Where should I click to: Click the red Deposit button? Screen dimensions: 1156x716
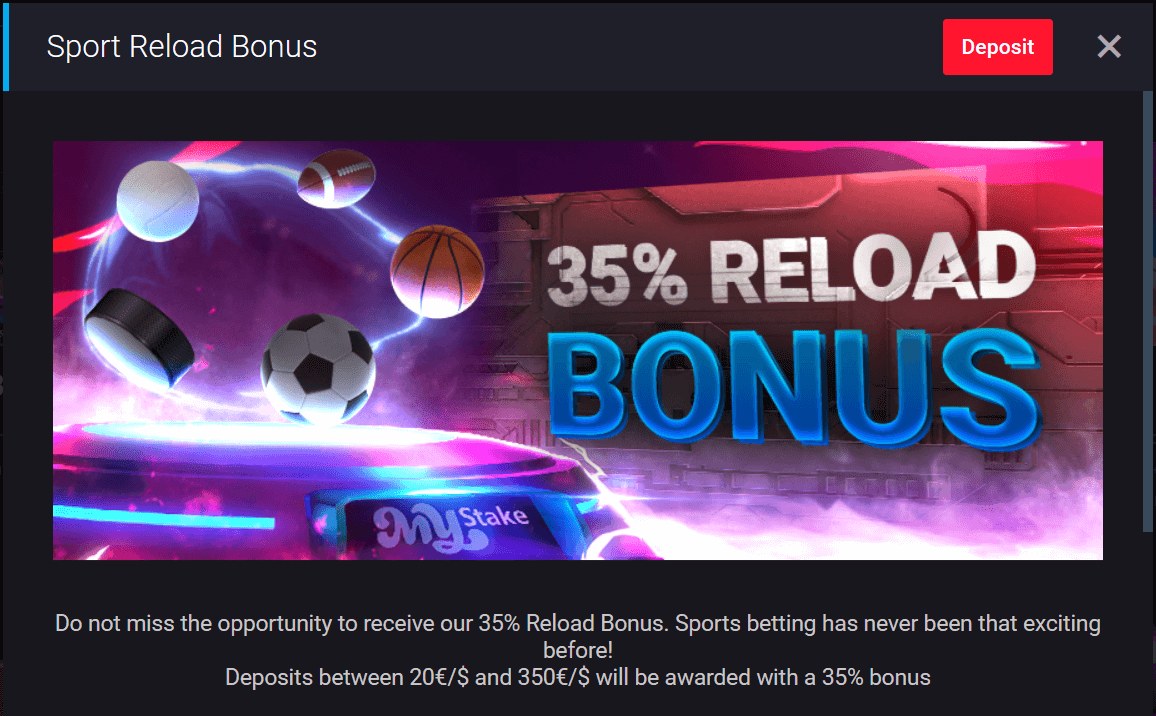coord(997,47)
